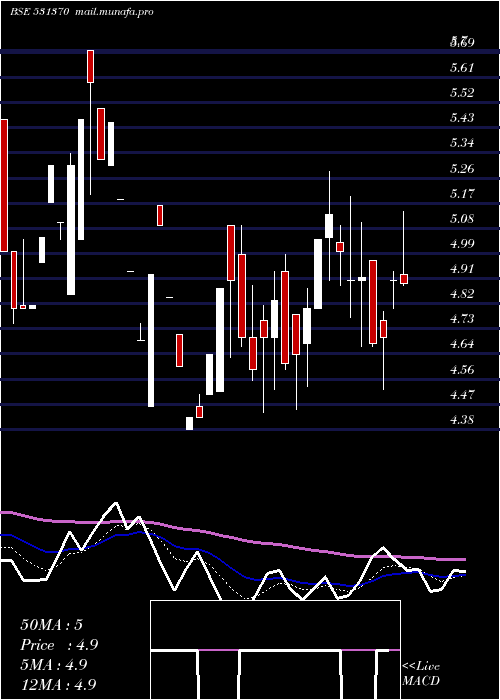Screen dimensions: 500x700
Task: Select the 12MA : 4.9 readout
Action: click(58, 685)
